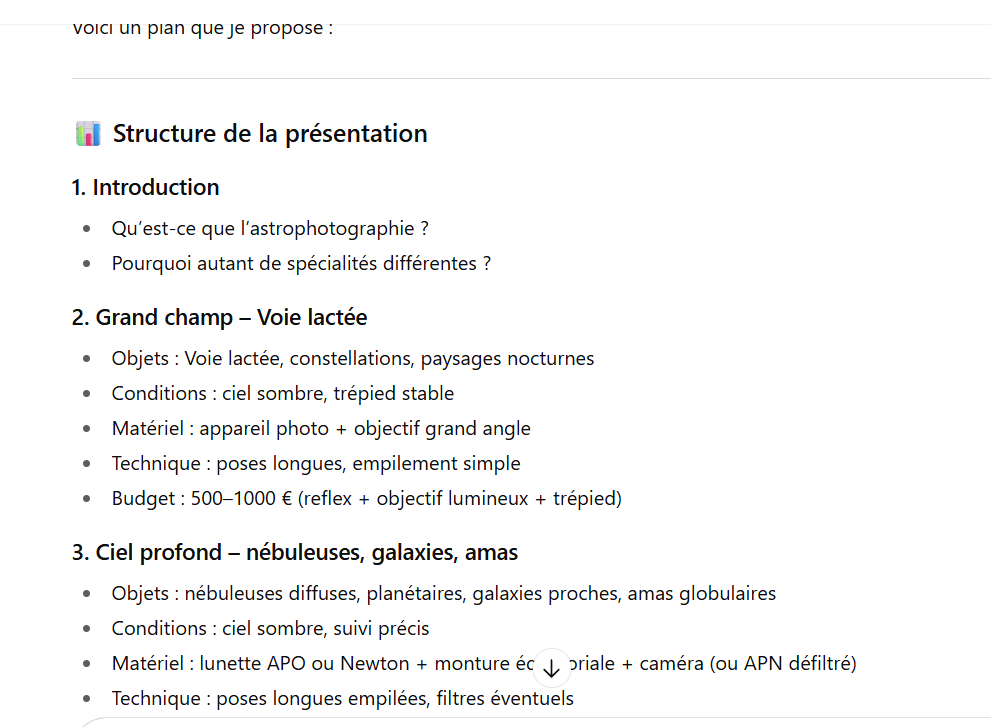Click the "Qu'est-ce que l'astrophotographie ?" bullet

point(270,228)
